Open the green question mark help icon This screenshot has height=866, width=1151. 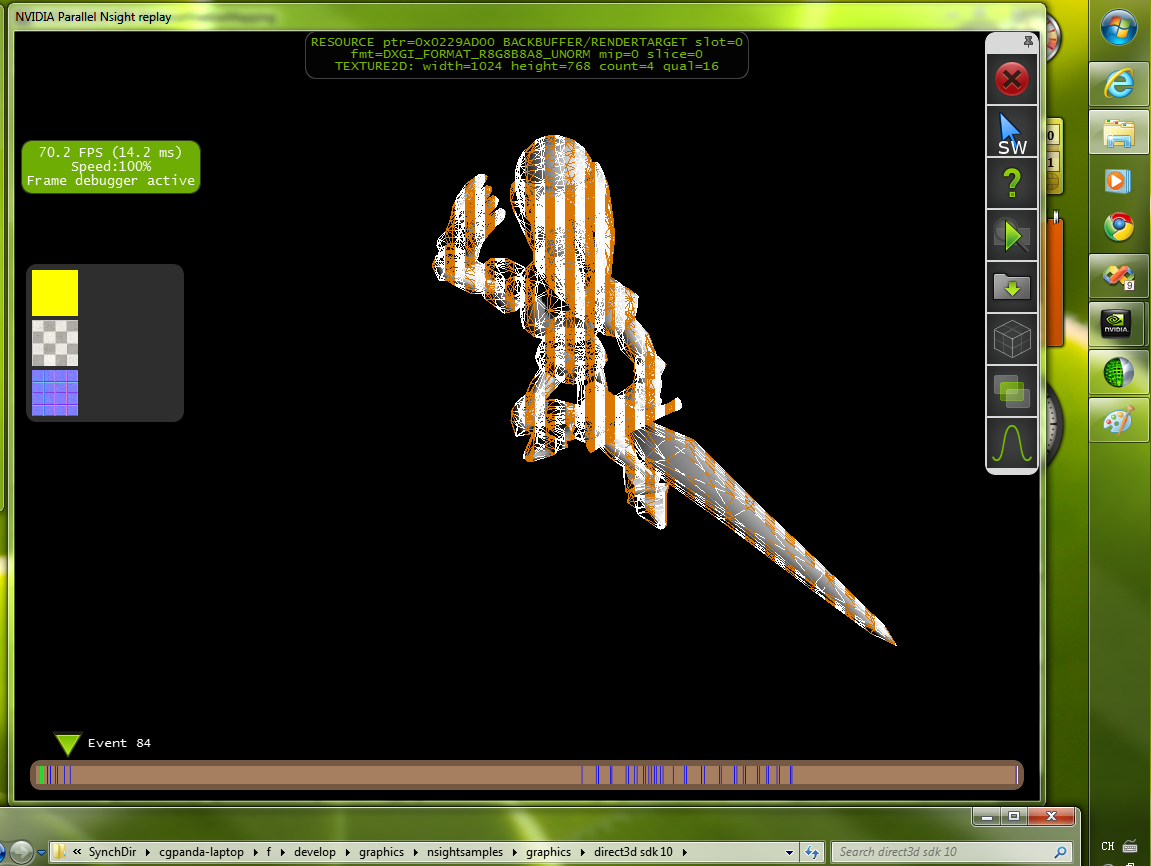click(1012, 183)
